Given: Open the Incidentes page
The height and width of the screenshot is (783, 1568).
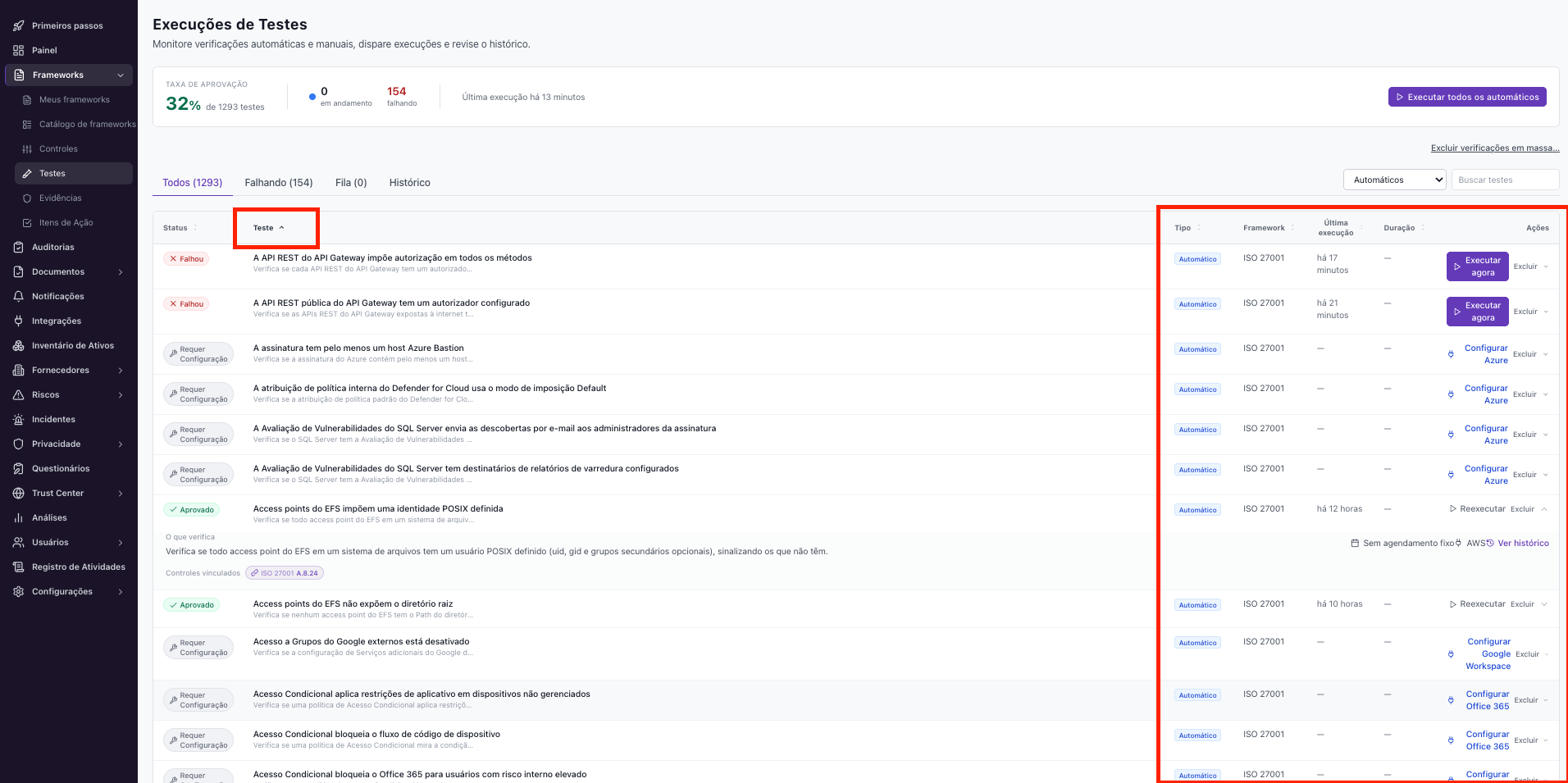Looking at the screenshot, I should [53, 419].
